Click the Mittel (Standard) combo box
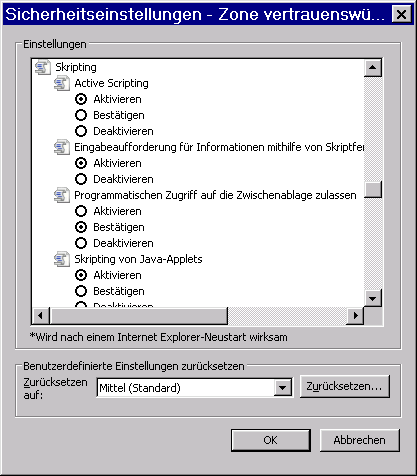Image resolution: width=417 pixels, height=476 pixels. pos(195,388)
